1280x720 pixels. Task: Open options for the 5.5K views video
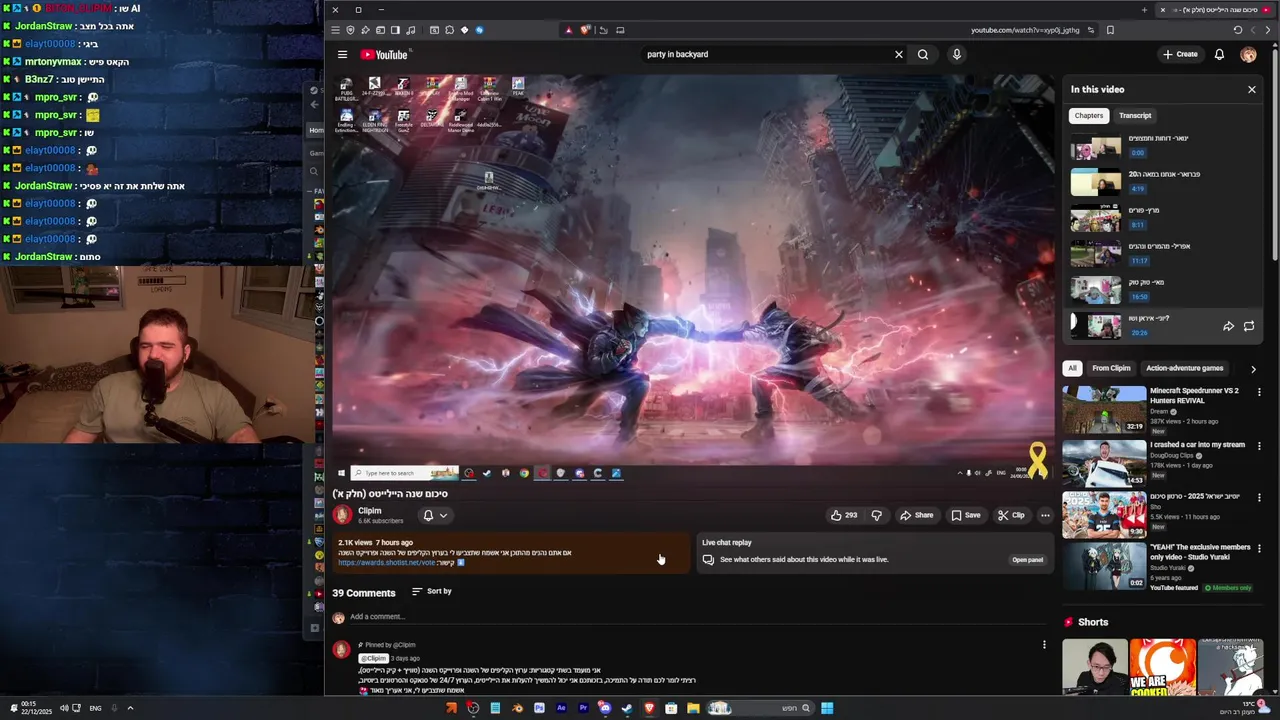click(1259, 497)
